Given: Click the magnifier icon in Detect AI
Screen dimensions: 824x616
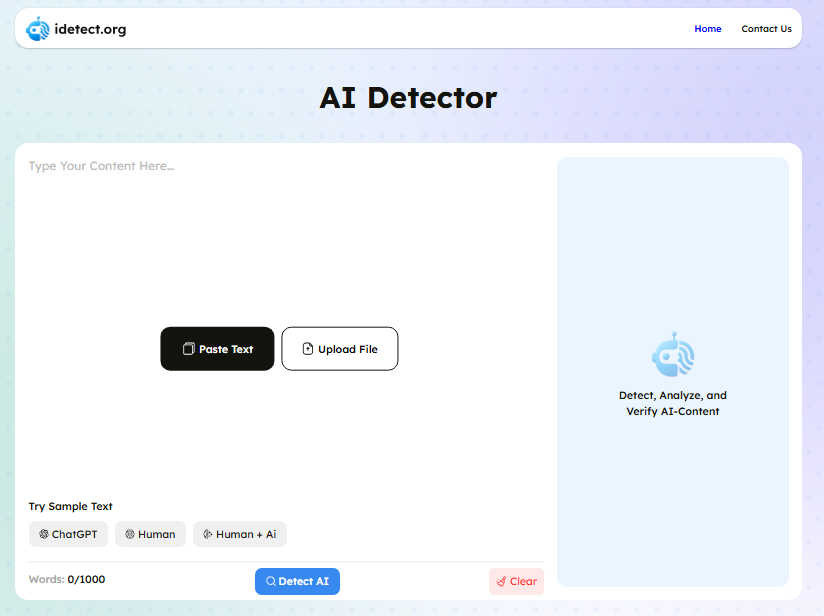Looking at the screenshot, I should coord(270,581).
